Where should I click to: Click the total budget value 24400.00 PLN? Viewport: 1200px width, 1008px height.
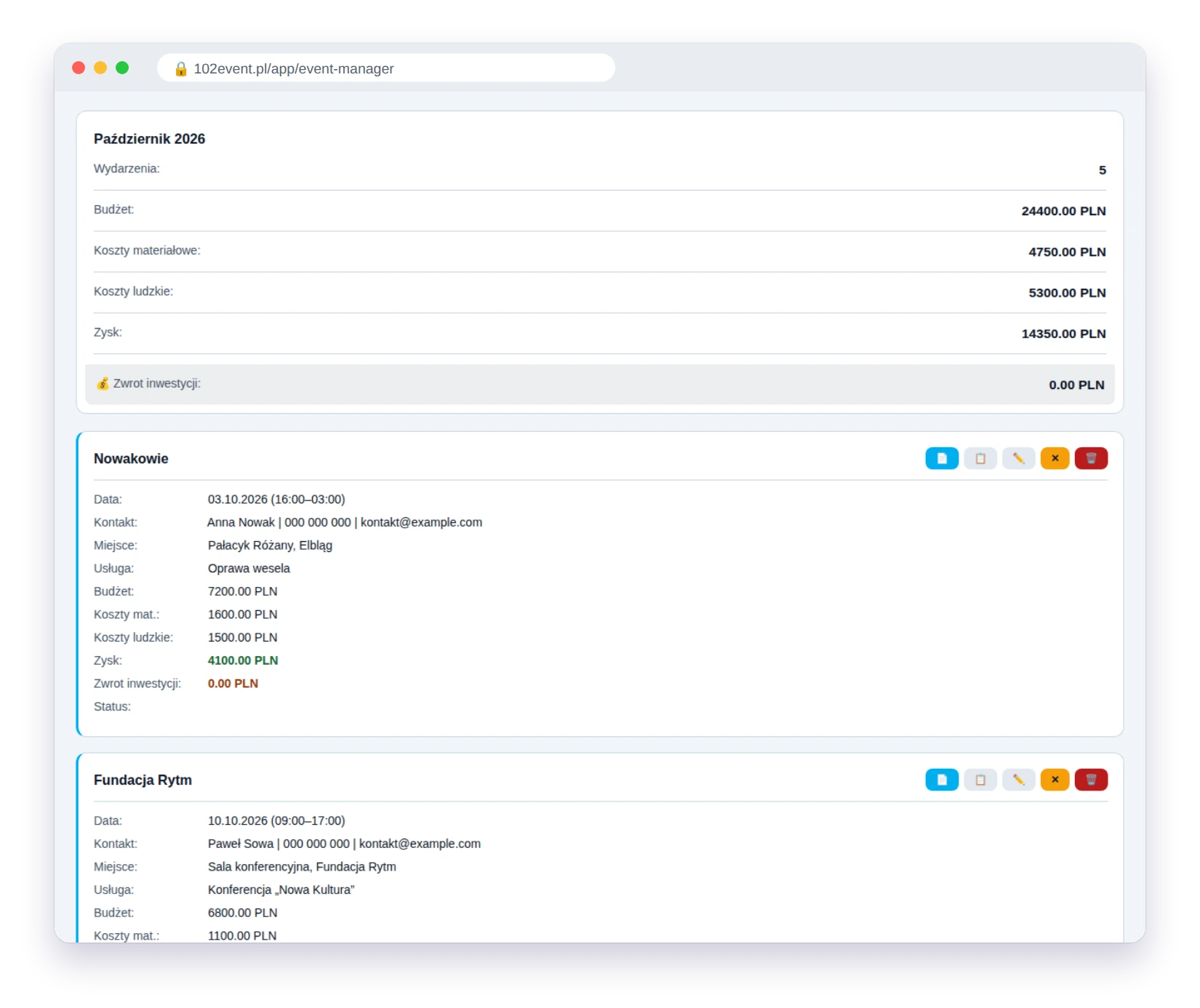click(1063, 211)
